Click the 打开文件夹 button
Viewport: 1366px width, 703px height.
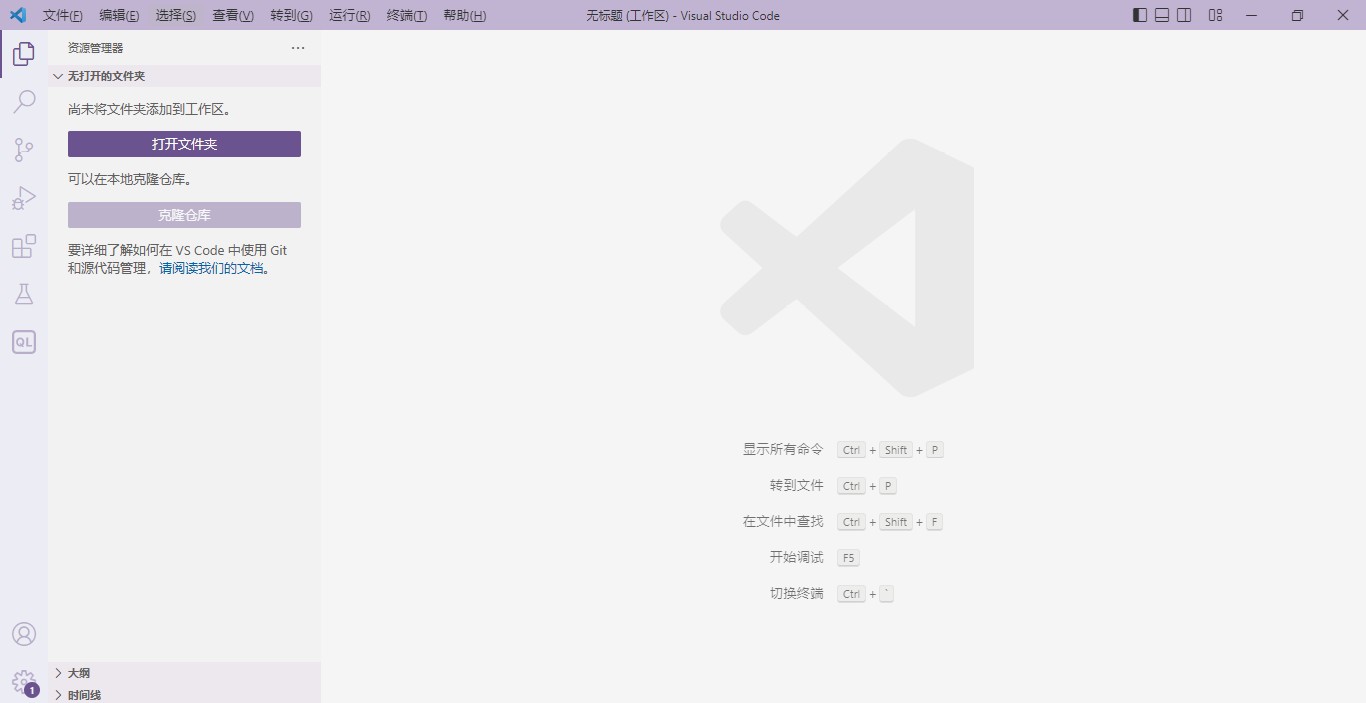click(184, 144)
